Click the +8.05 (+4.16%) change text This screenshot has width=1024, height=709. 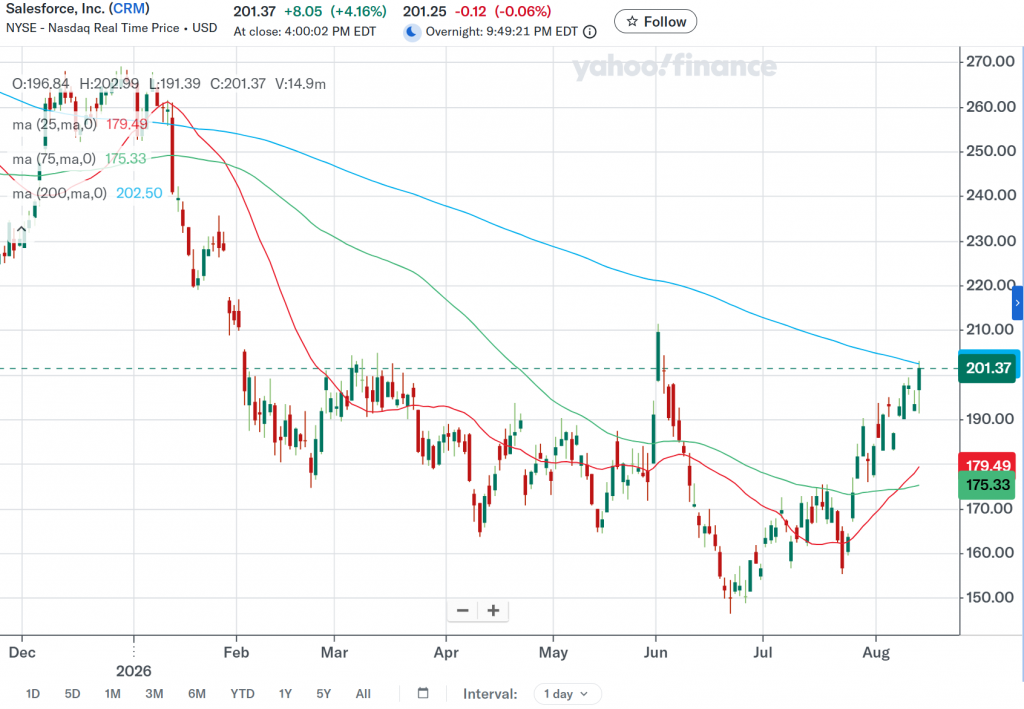click(x=335, y=12)
